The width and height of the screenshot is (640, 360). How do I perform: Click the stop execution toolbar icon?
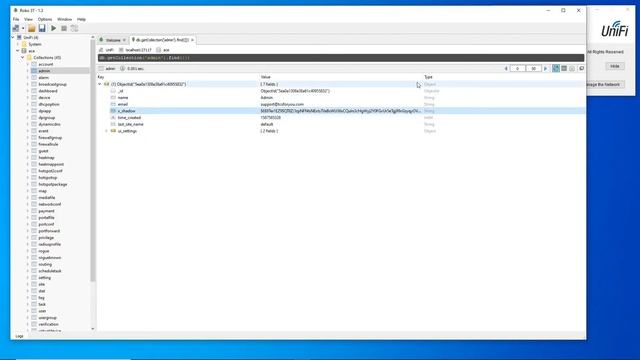coord(64,28)
